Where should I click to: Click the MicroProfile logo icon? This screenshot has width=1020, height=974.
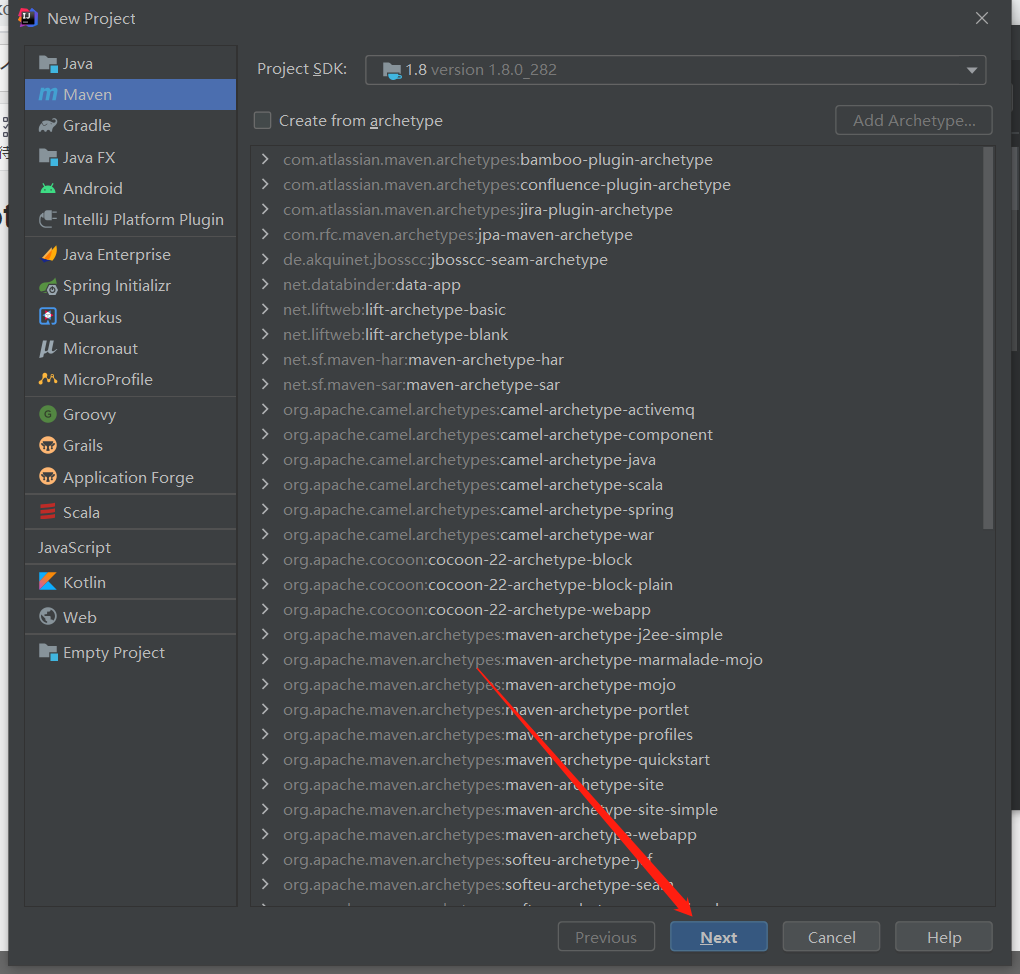tap(47, 379)
